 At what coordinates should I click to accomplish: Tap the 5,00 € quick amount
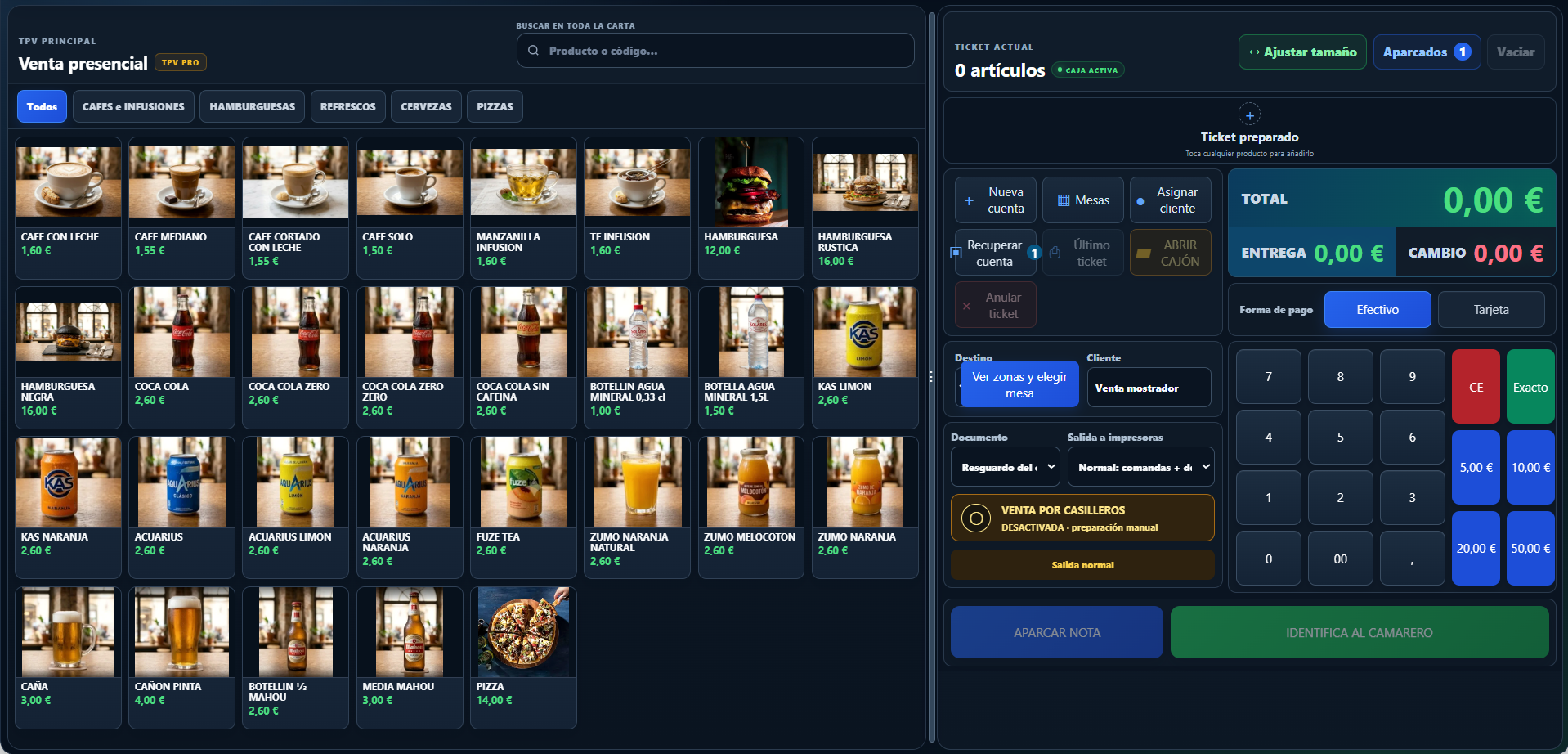tap(1476, 467)
